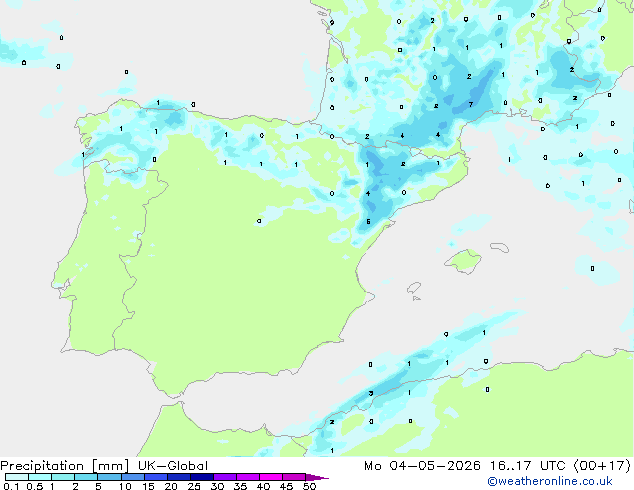
Task: Select the 45–50 mm legend color swatch
Action: pos(294,477)
